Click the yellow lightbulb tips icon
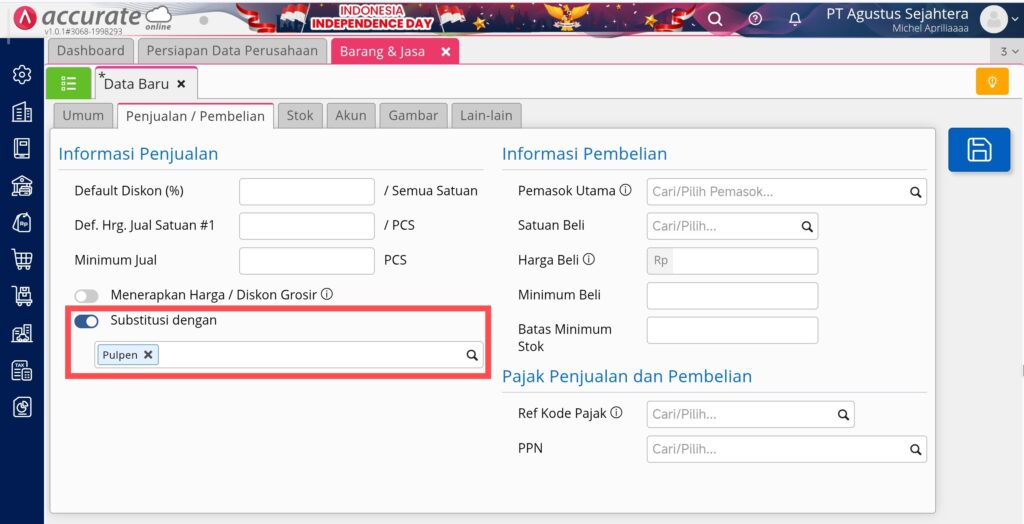The height and width of the screenshot is (524, 1024). click(991, 82)
